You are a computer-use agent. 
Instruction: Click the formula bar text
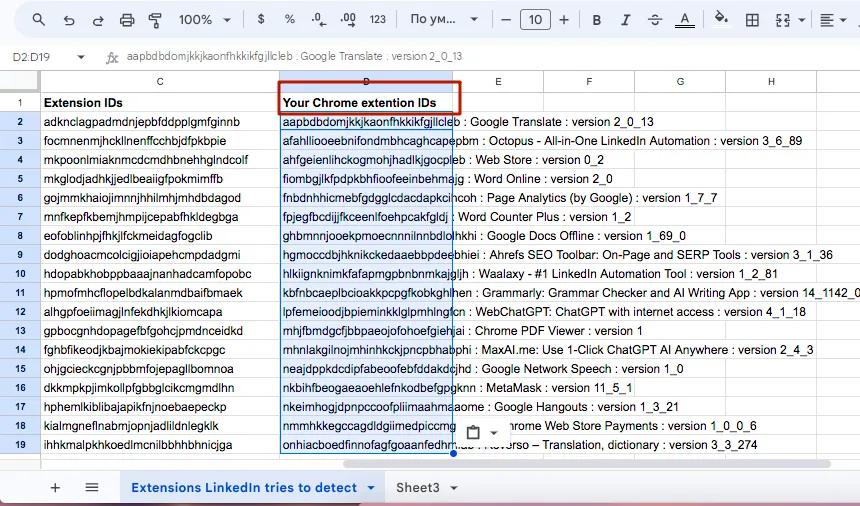point(295,56)
